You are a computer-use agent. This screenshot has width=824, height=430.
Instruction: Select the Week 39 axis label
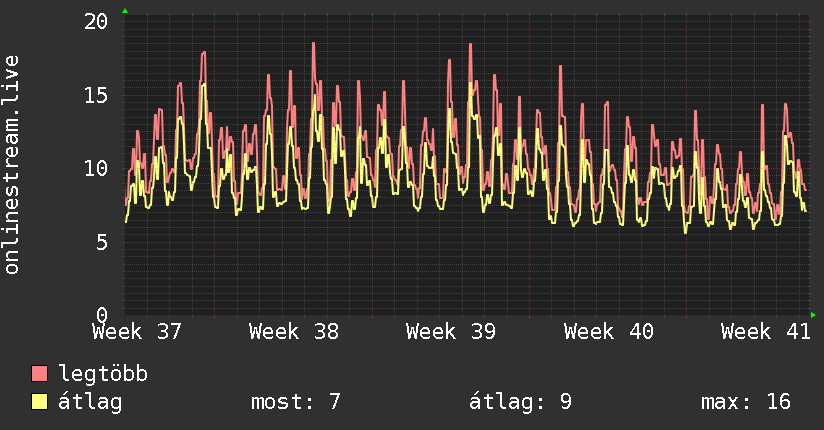(x=451, y=332)
